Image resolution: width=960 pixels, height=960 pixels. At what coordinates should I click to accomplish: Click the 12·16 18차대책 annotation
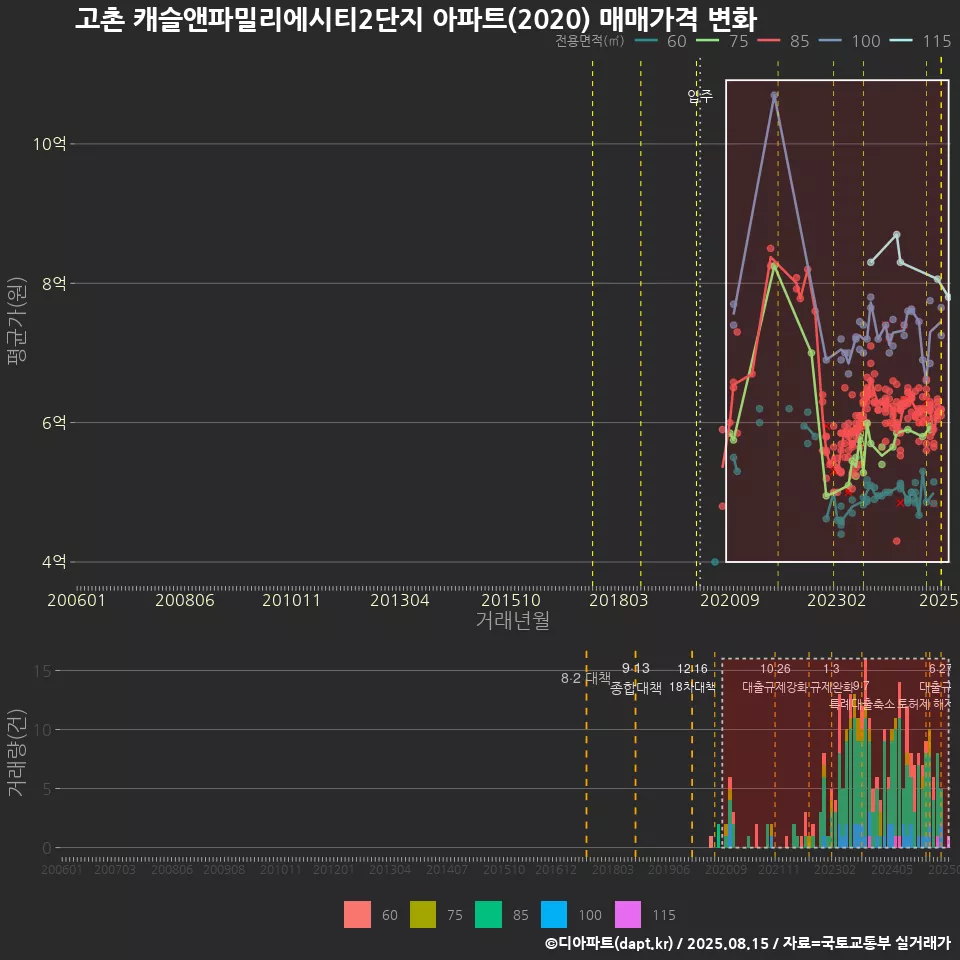point(692,678)
